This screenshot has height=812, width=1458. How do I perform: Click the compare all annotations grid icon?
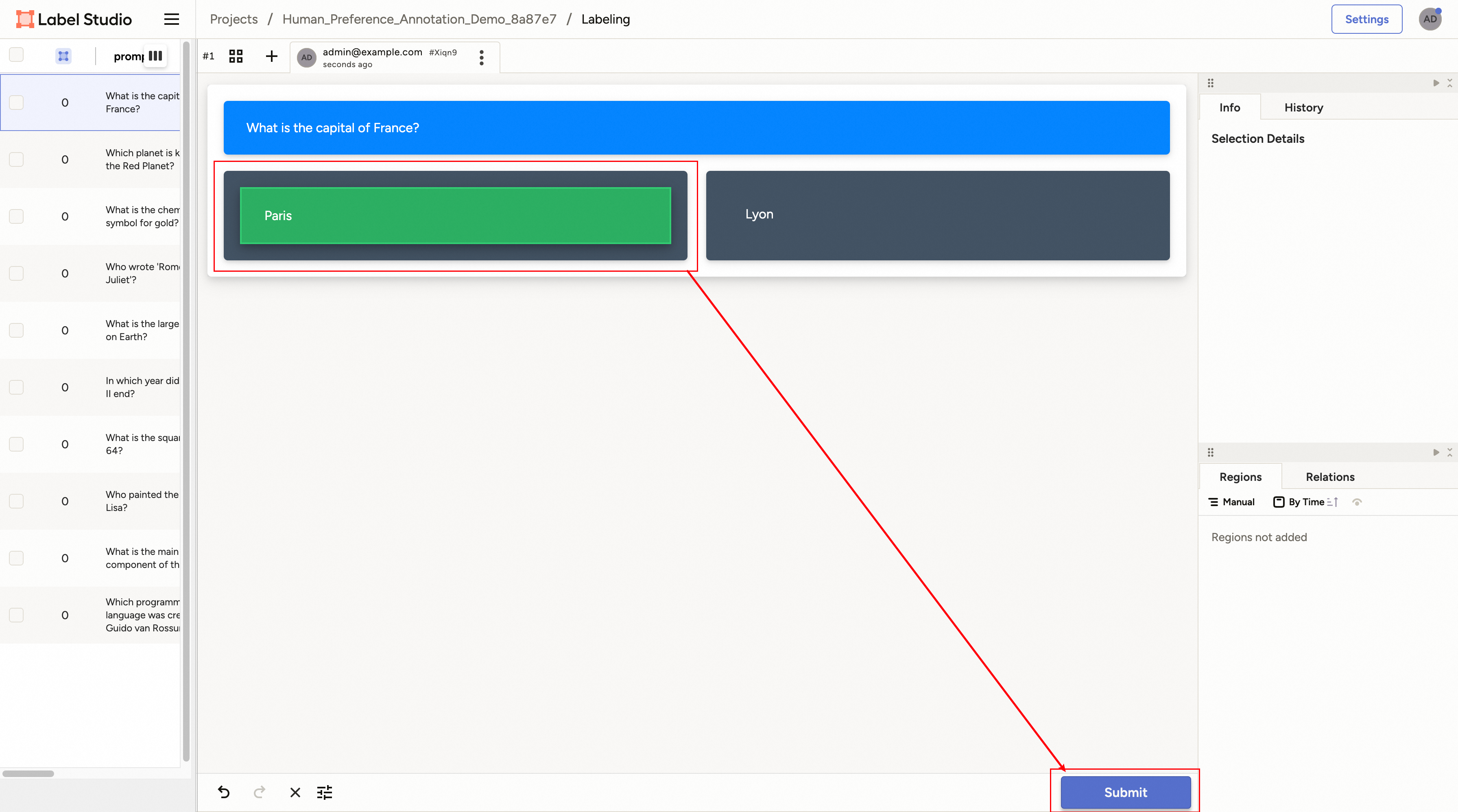[236, 56]
